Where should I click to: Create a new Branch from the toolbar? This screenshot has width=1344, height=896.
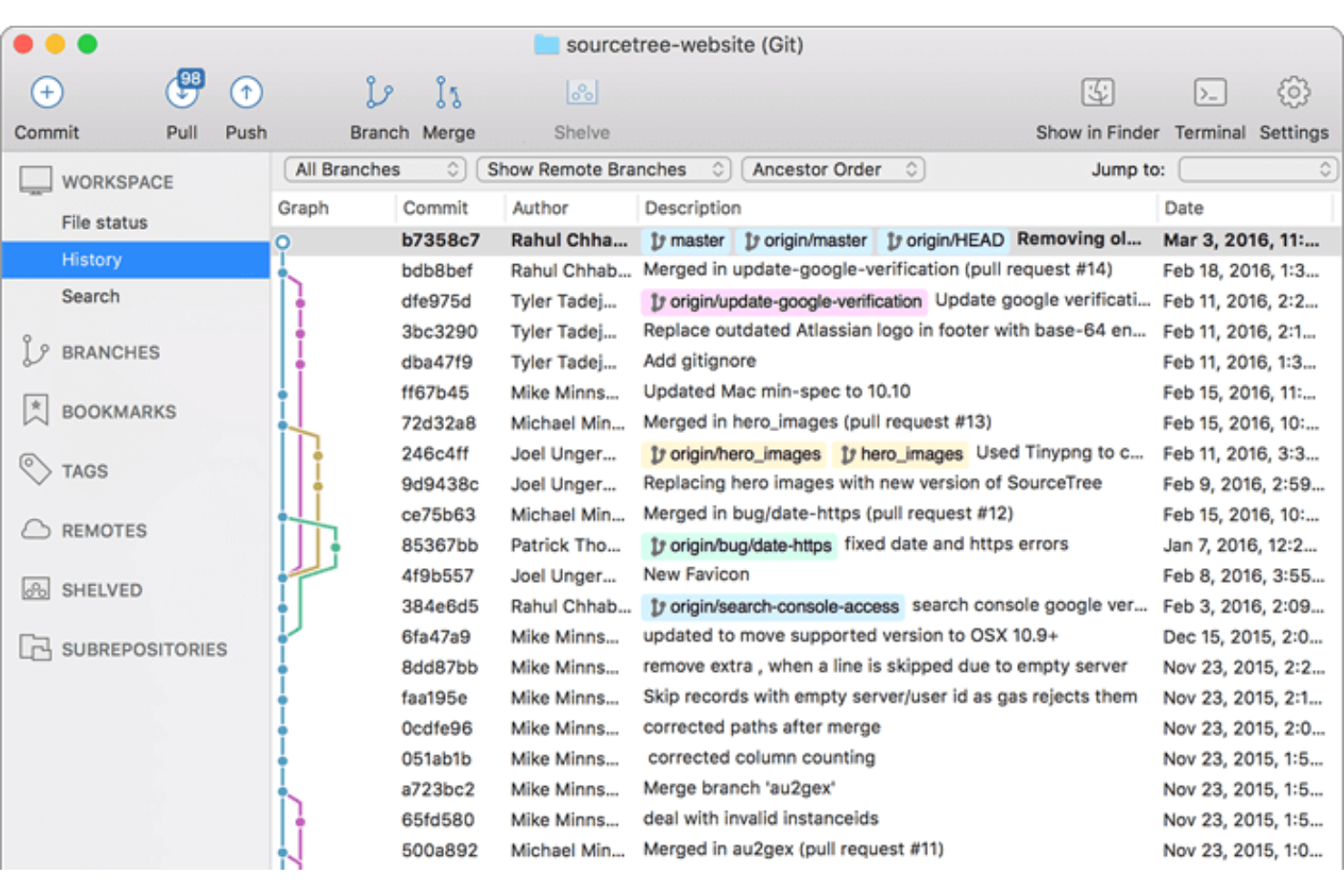coord(379,93)
